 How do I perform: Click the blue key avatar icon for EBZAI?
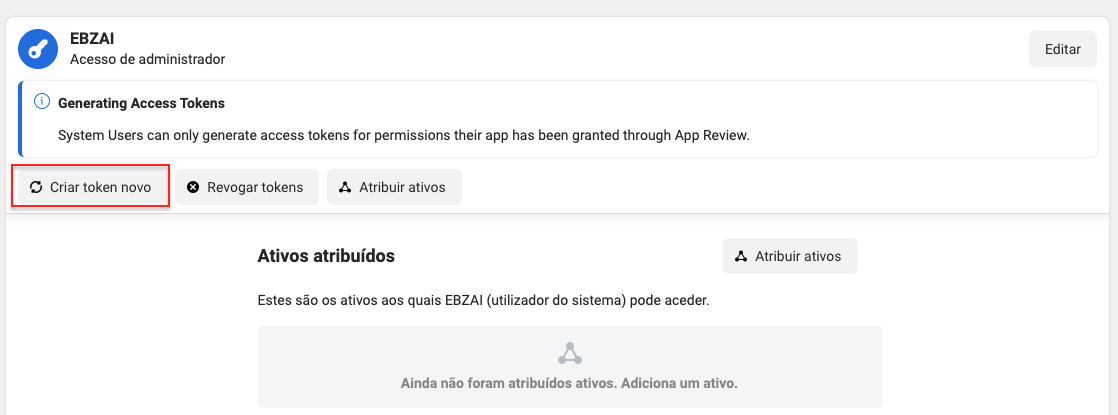[37, 49]
